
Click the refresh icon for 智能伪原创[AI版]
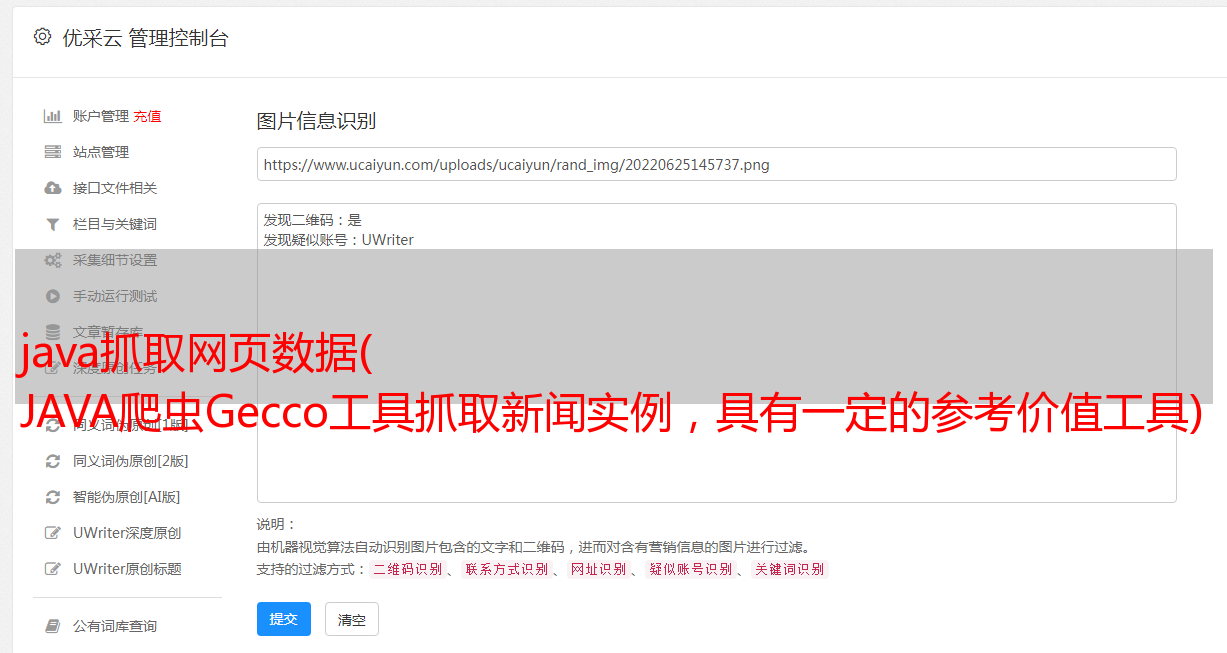(53, 497)
